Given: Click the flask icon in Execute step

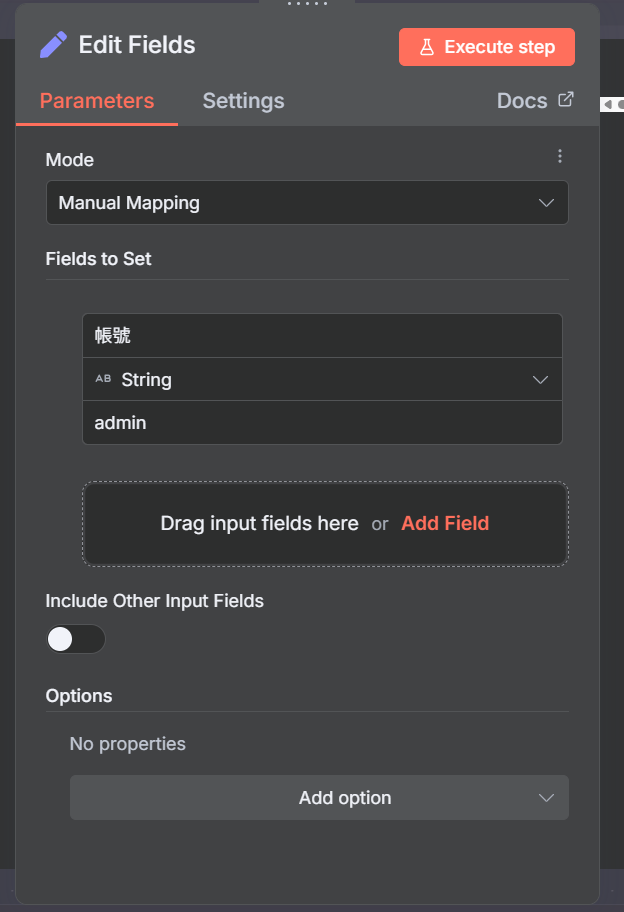Looking at the screenshot, I should tap(426, 47).
